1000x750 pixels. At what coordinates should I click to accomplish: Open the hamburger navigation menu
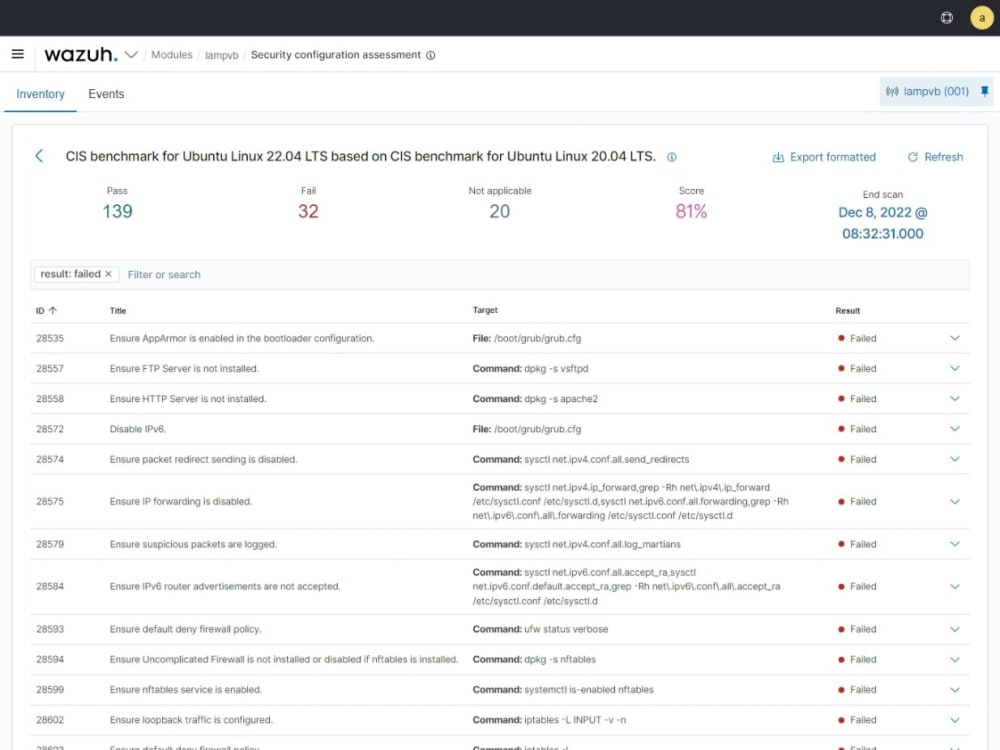[x=17, y=54]
